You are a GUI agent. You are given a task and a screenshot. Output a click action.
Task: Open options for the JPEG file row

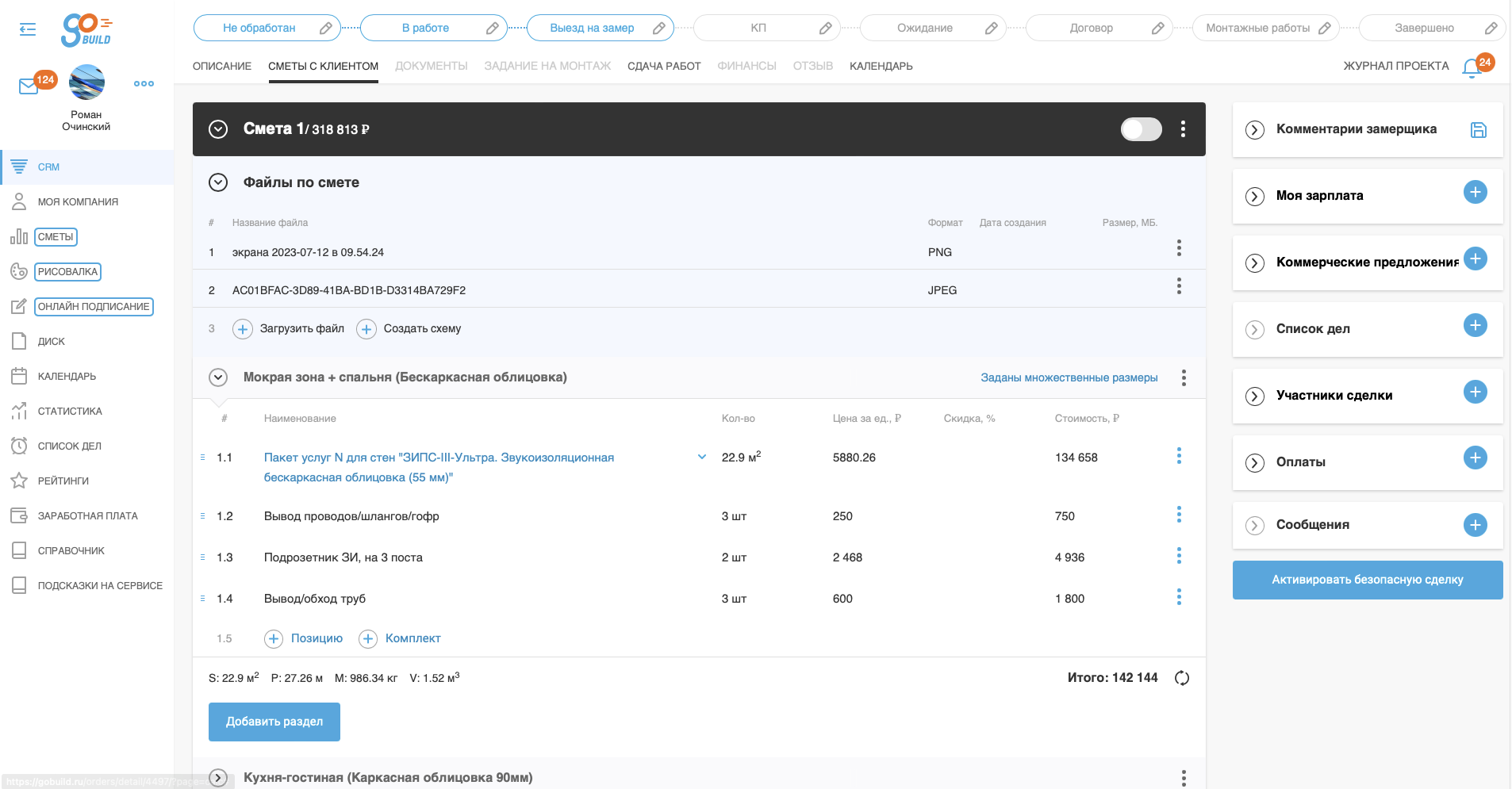pyautogui.click(x=1179, y=285)
